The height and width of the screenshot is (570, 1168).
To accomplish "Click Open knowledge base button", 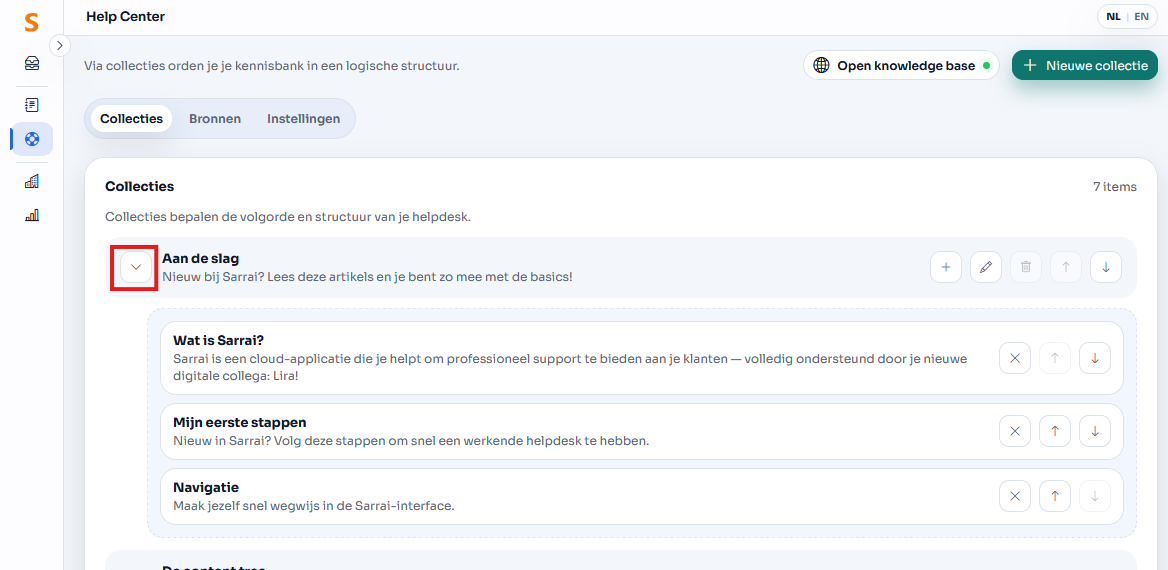I will (x=901, y=65).
